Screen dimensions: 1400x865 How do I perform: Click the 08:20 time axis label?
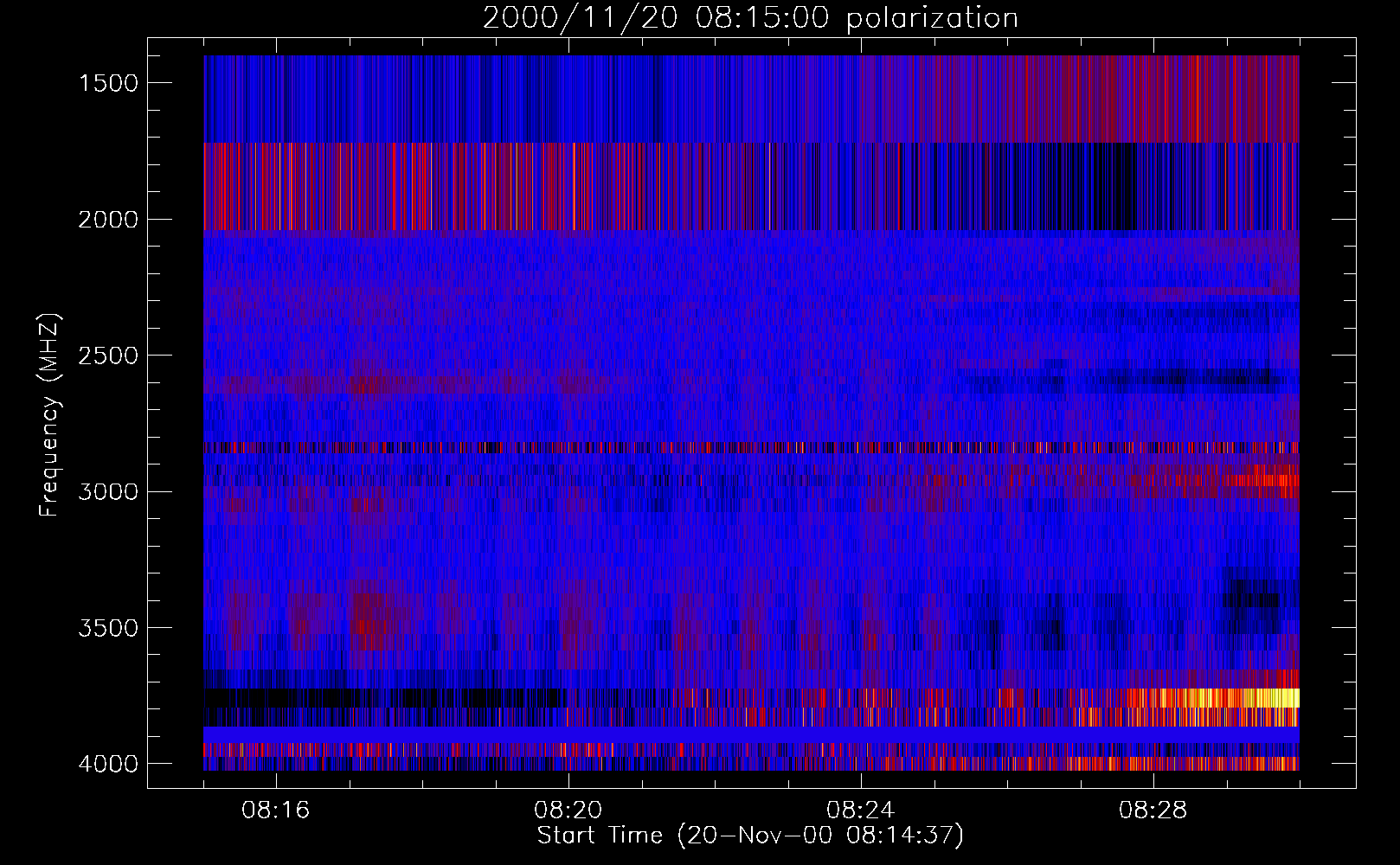click(568, 811)
